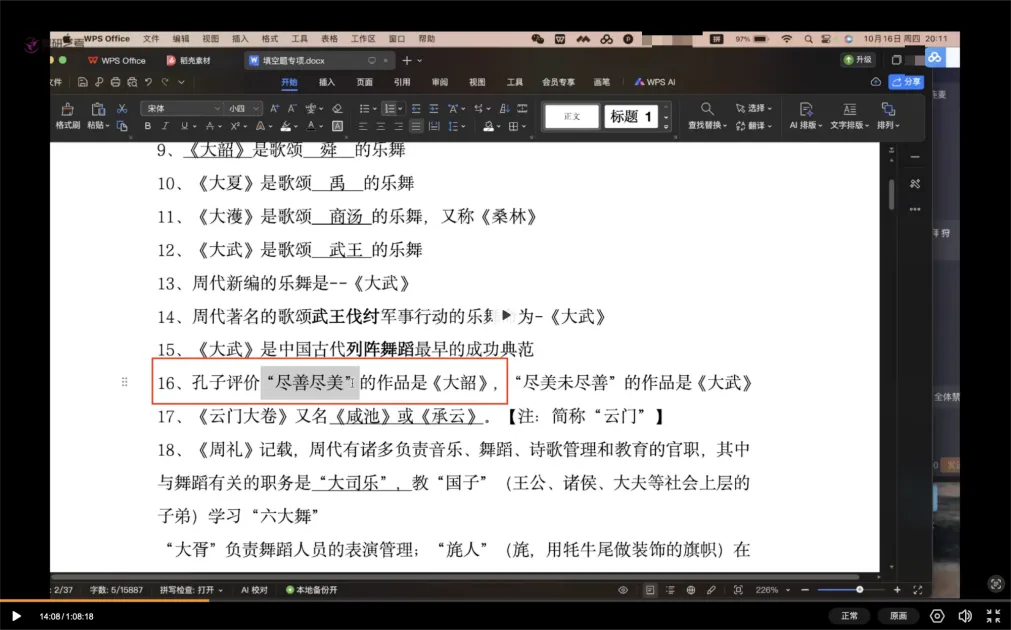Toggle eye protection mode icon in status bar

[x=623, y=590]
